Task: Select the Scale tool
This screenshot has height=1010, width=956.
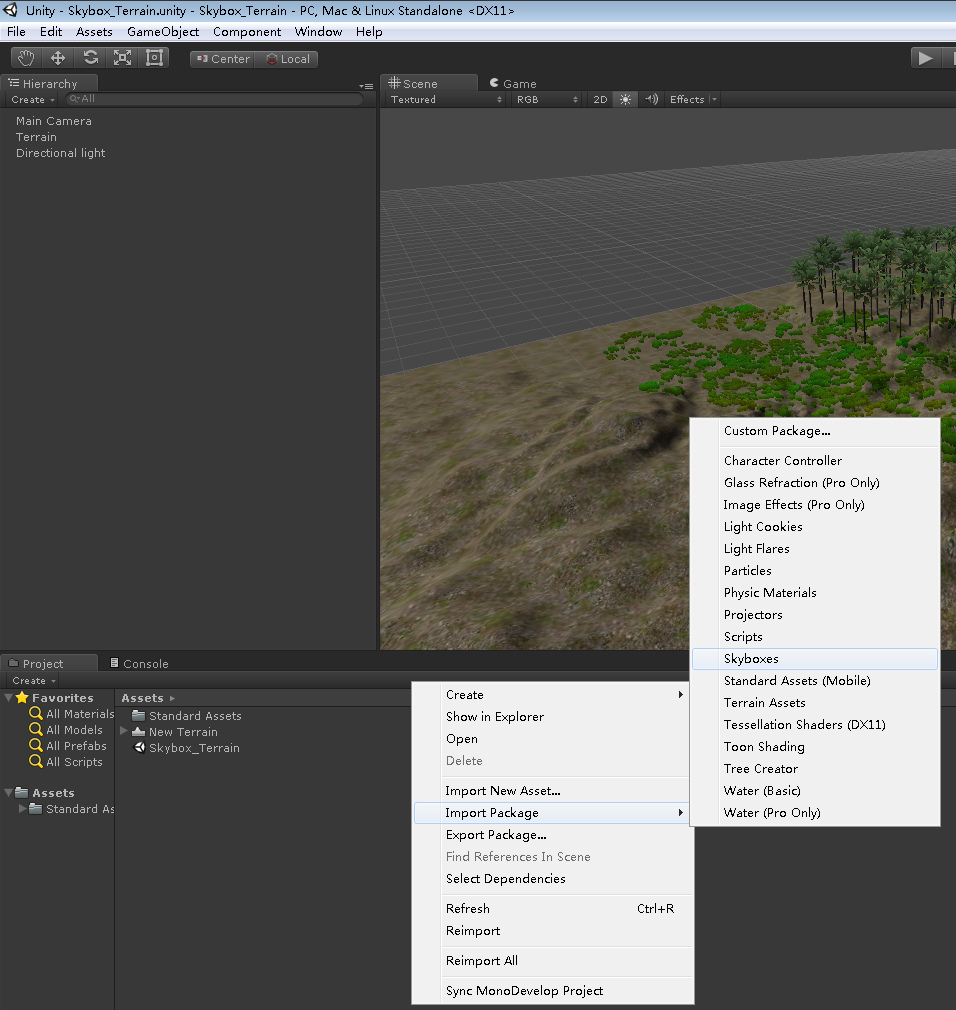Action: [122, 58]
